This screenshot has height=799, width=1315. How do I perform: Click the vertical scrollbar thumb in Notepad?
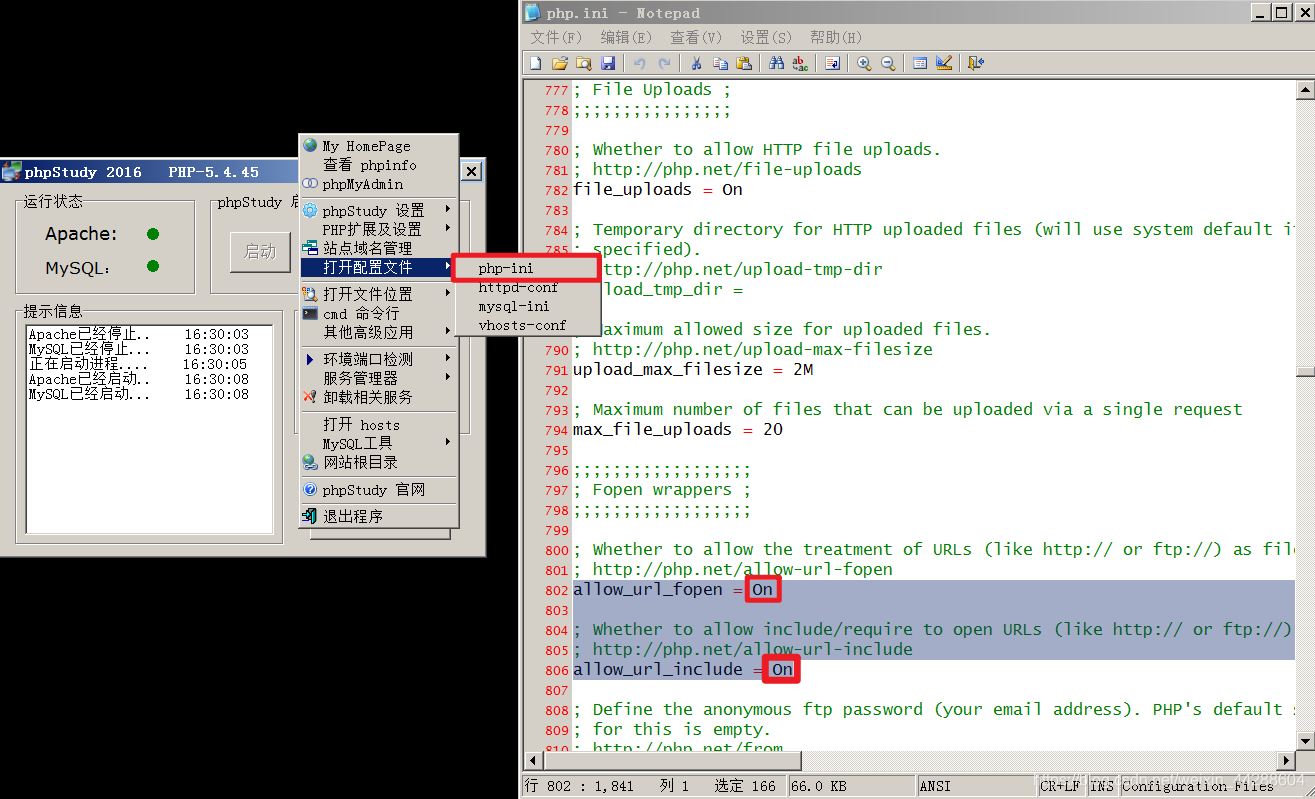1305,371
